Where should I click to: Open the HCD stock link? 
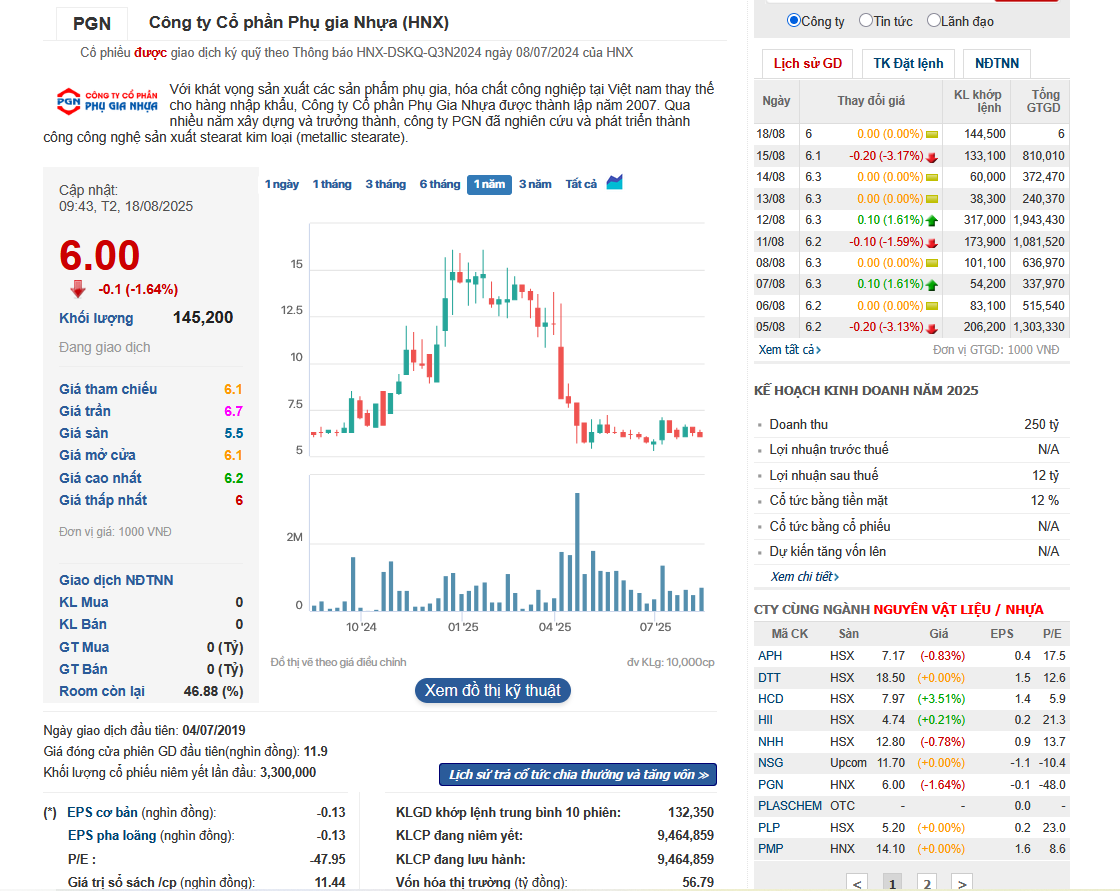771,699
